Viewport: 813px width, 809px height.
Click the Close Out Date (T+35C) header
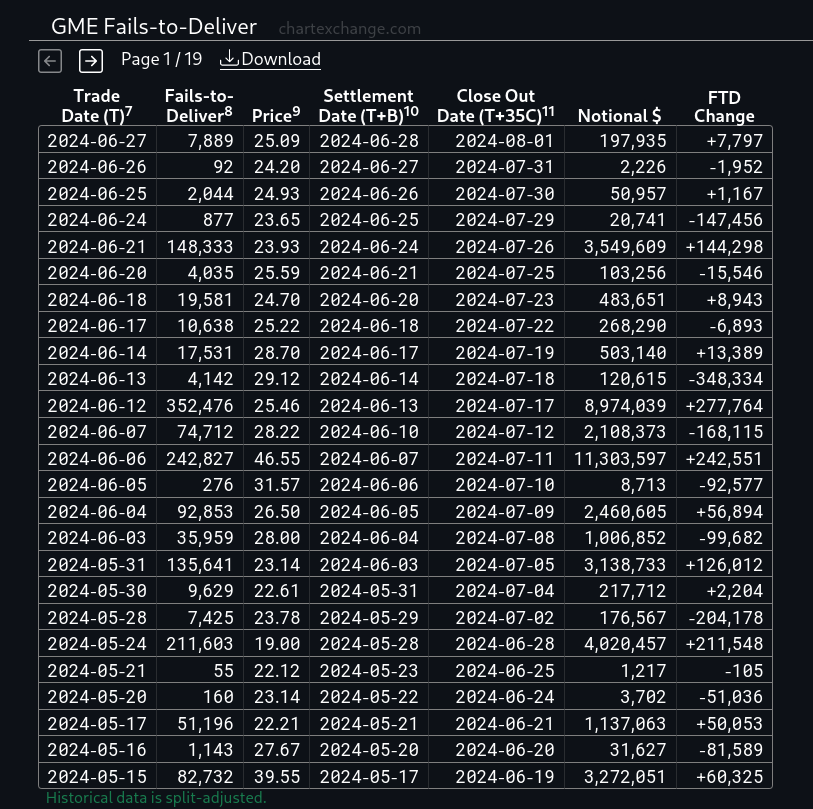tap(496, 106)
